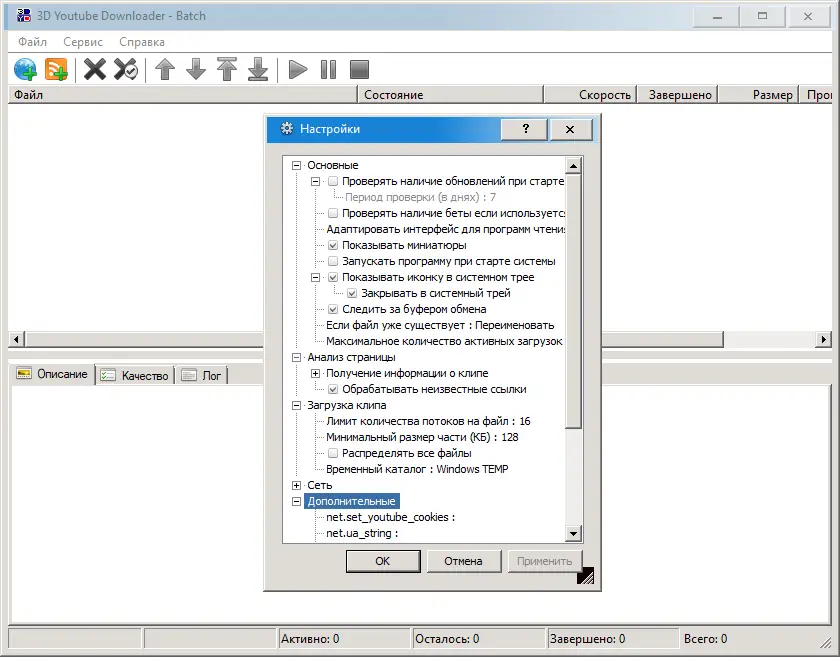This screenshot has width=840, height=657.
Task: Collapse the 'Основные' tree node
Action: tap(296, 166)
